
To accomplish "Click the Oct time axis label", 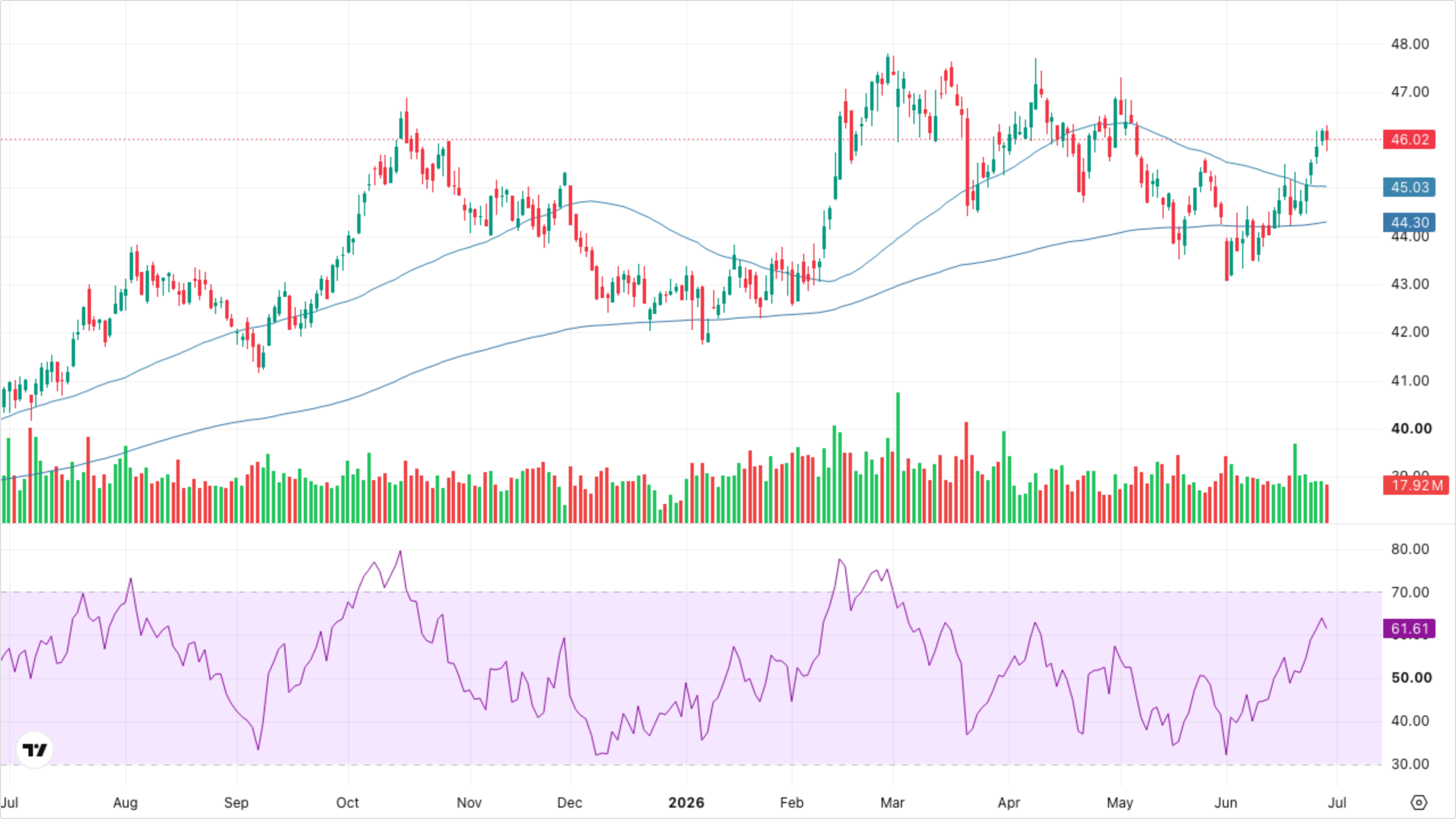I will (x=348, y=803).
